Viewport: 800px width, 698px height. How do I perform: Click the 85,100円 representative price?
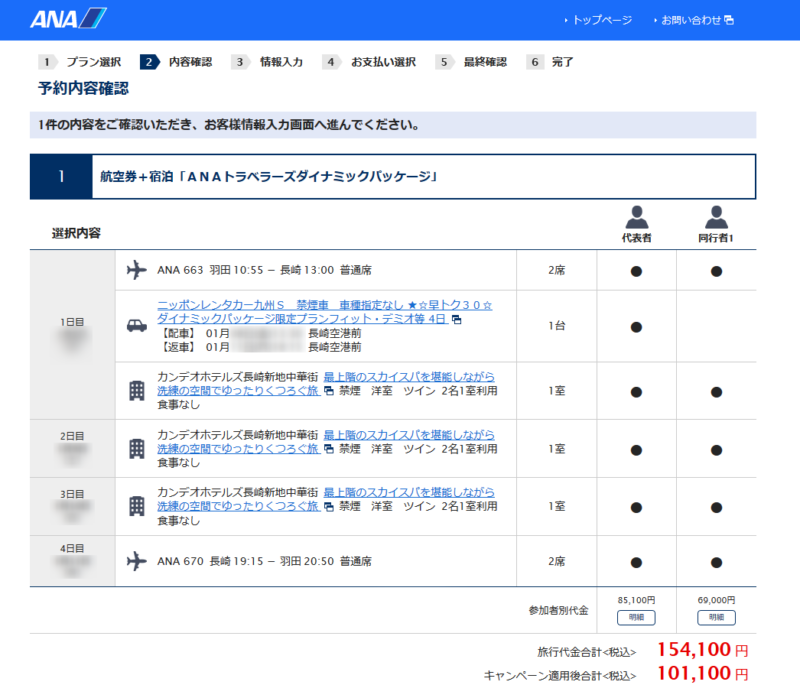[x=636, y=600]
